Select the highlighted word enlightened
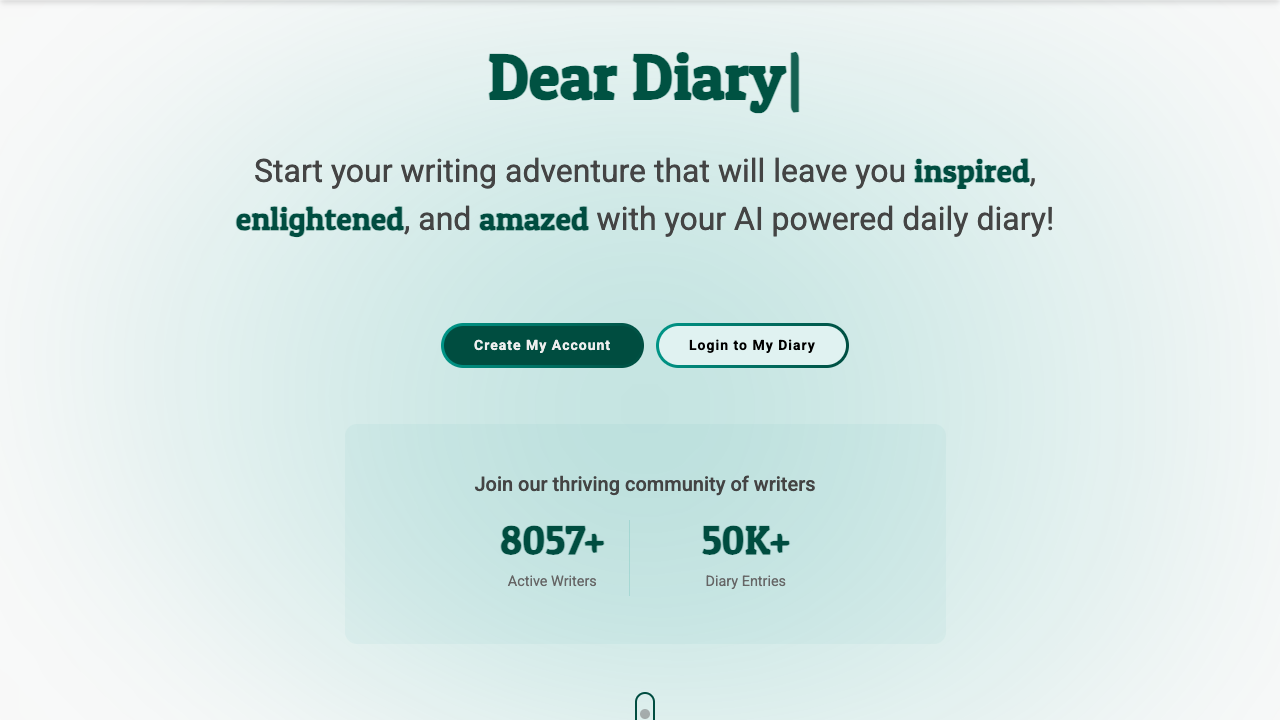 (x=318, y=219)
